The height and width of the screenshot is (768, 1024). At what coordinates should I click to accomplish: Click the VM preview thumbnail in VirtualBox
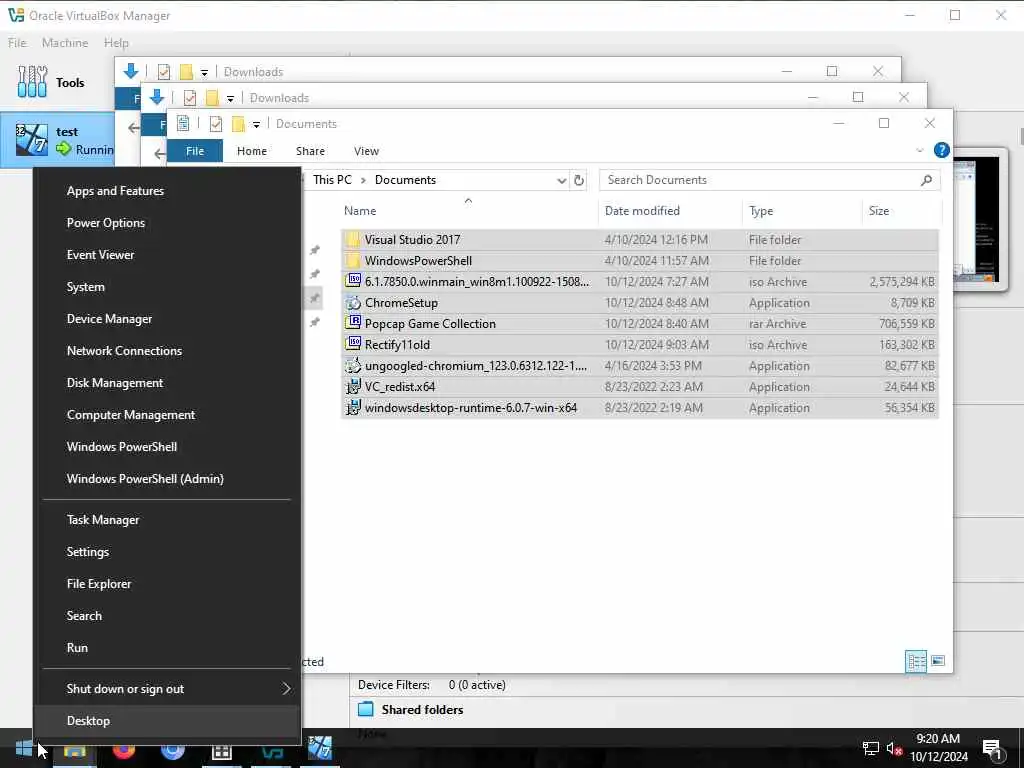[x=980, y=219]
